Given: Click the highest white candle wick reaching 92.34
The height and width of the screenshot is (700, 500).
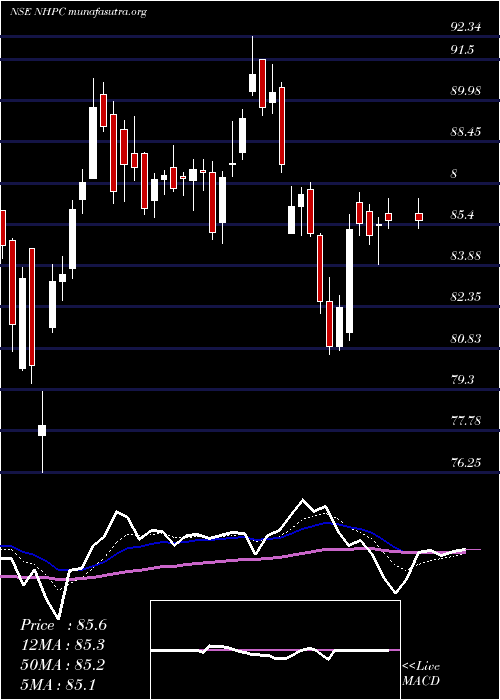Looking at the screenshot, I should pyautogui.click(x=253, y=66).
